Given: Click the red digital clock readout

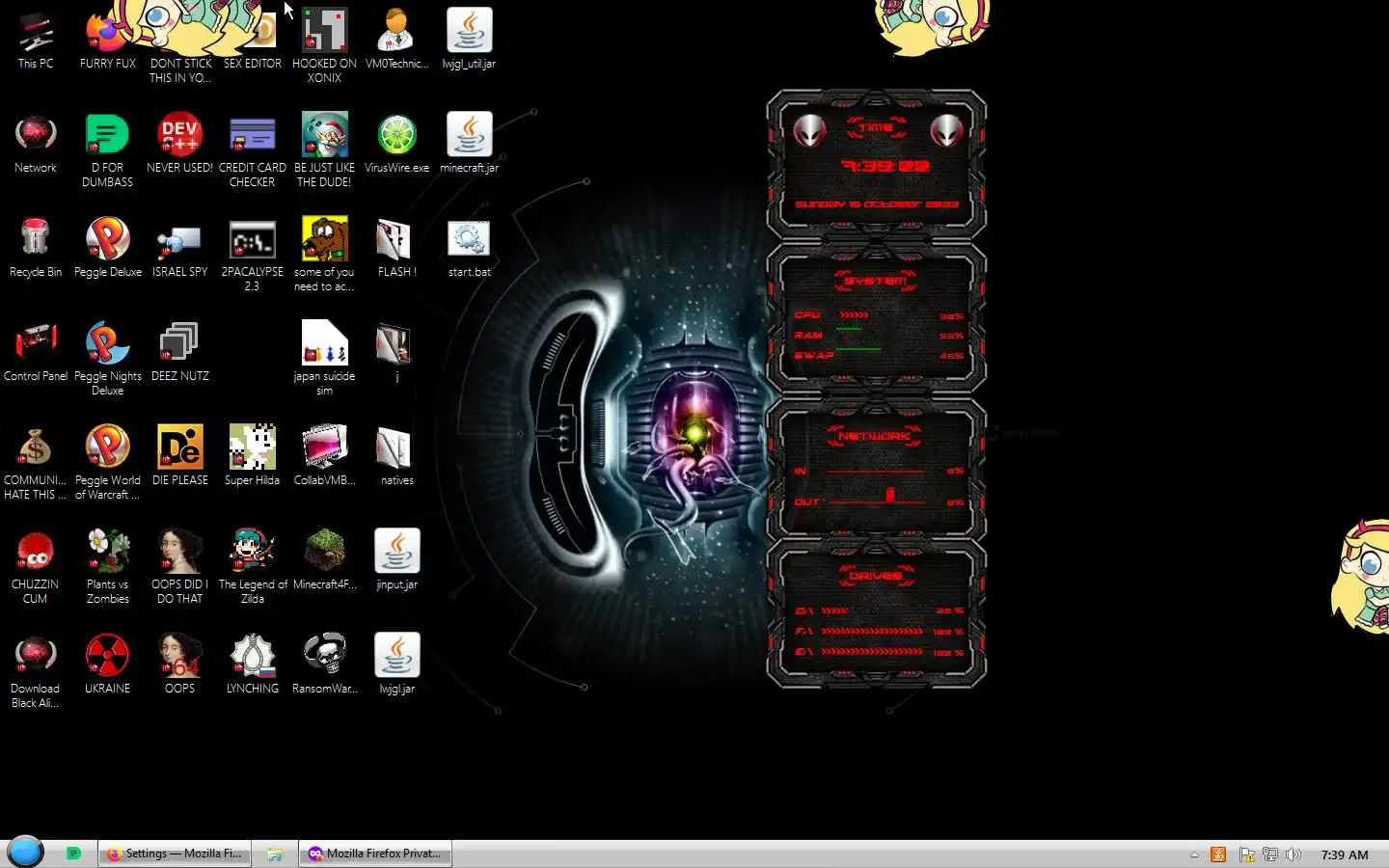Looking at the screenshot, I should tap(885, 166).
